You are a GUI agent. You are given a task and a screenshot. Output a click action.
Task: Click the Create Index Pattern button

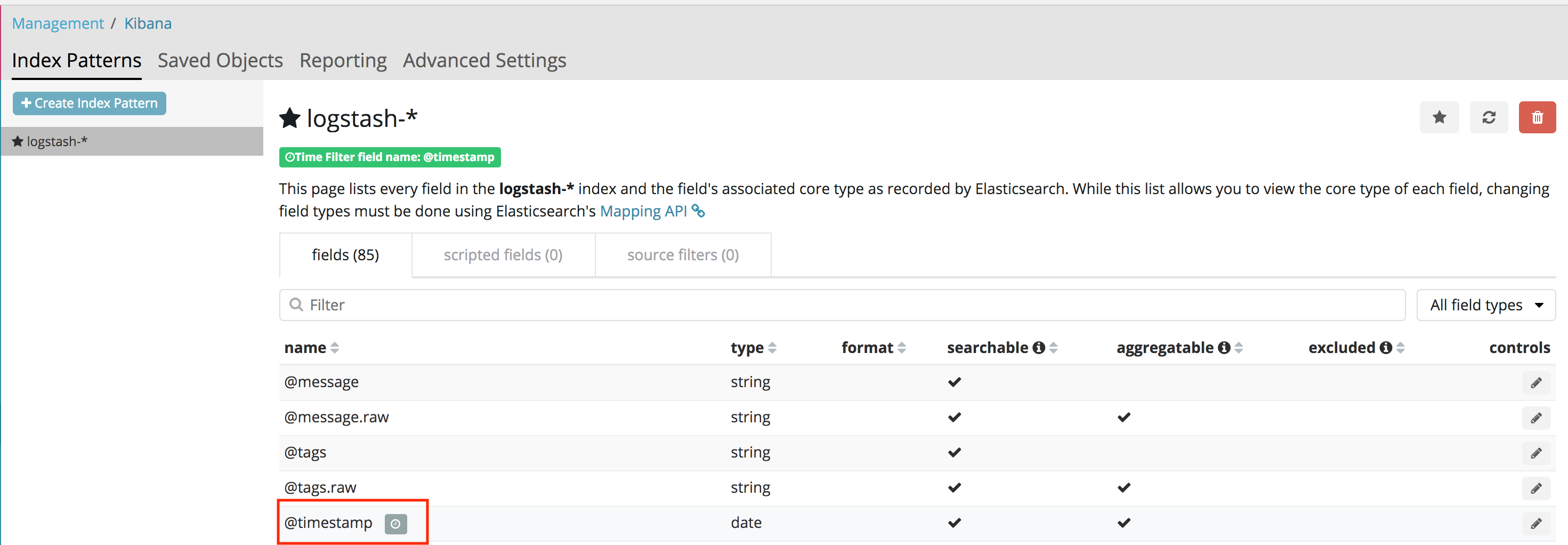pyautogui.click(x=90, y=103)
